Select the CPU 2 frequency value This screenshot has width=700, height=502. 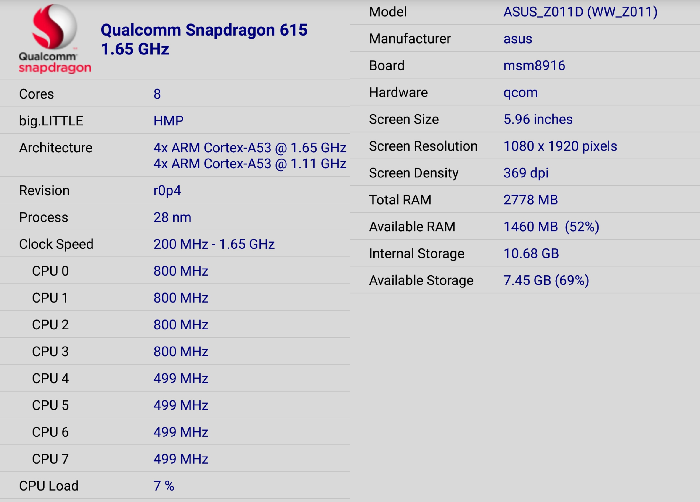(x=181, y=325)
